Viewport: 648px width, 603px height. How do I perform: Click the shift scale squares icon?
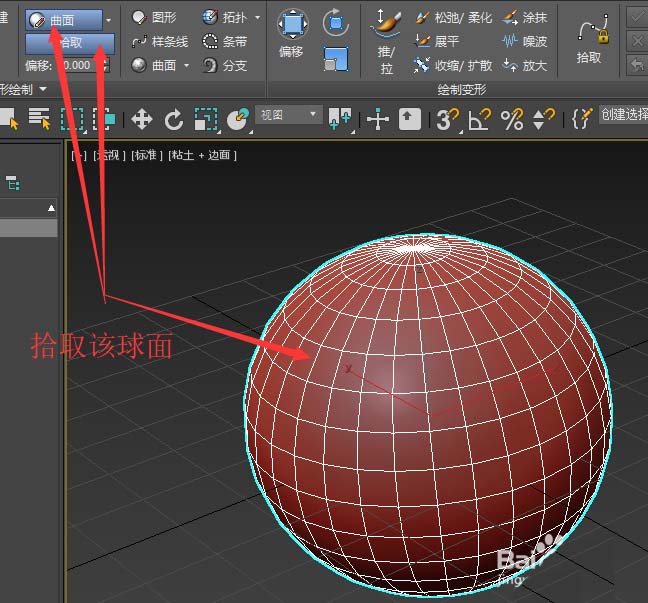point(336,59)
